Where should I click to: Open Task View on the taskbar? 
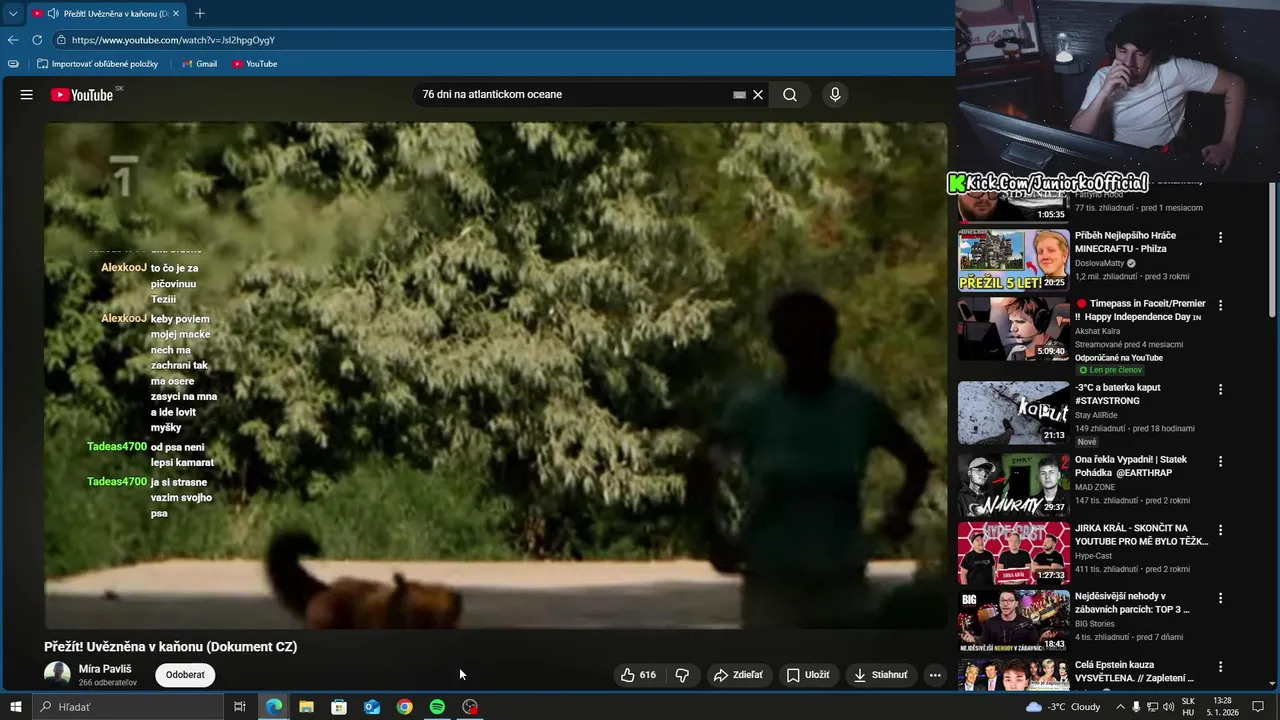[x=240, y=707]
